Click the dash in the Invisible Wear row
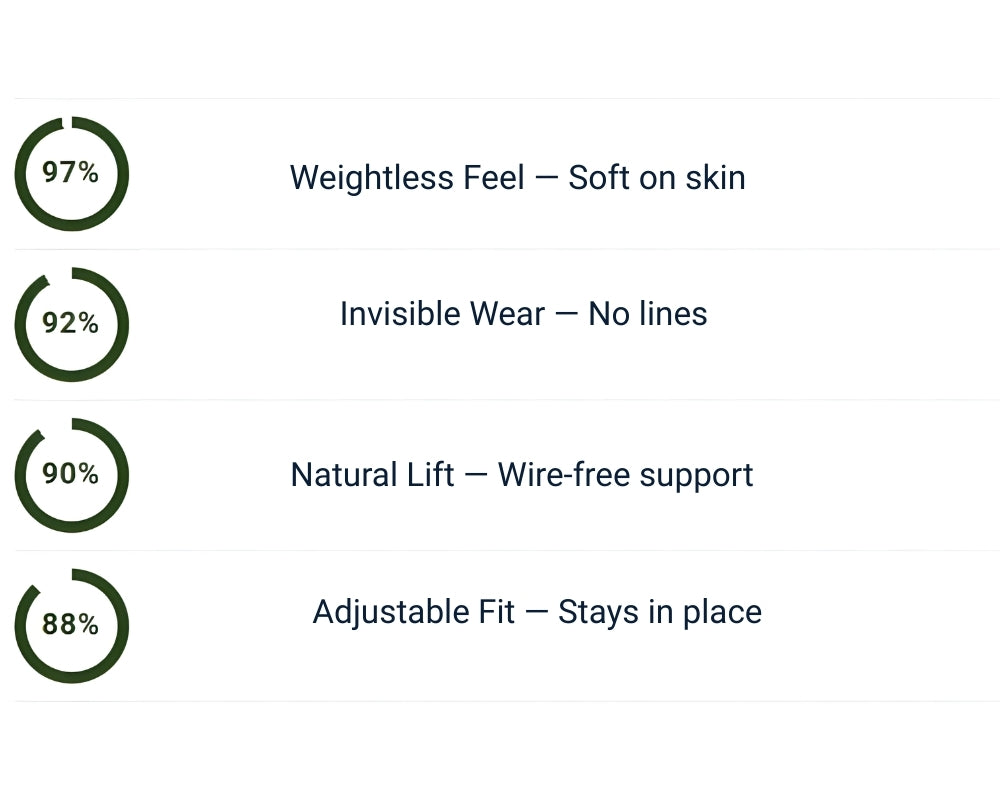Viewport: 1000px width, 800px height. coord(566,315)
